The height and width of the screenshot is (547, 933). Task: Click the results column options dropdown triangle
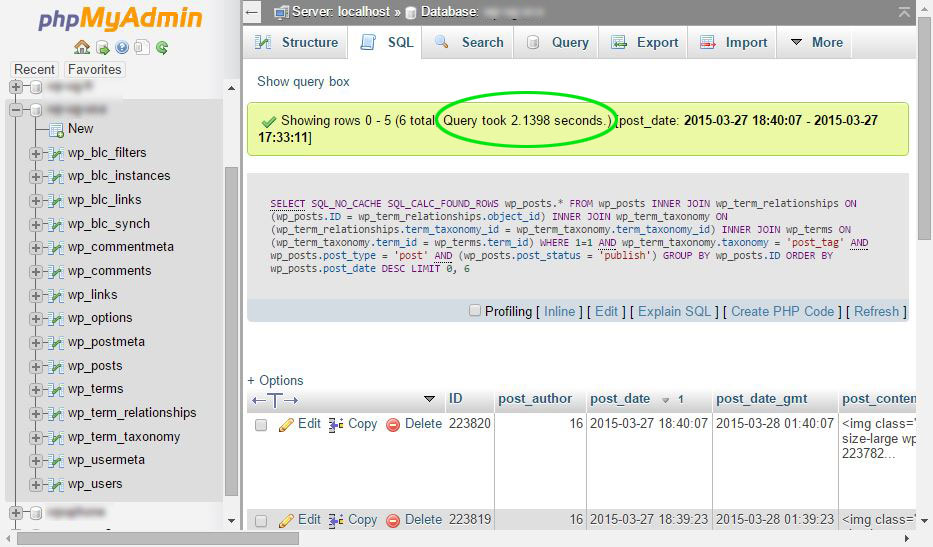429,399
